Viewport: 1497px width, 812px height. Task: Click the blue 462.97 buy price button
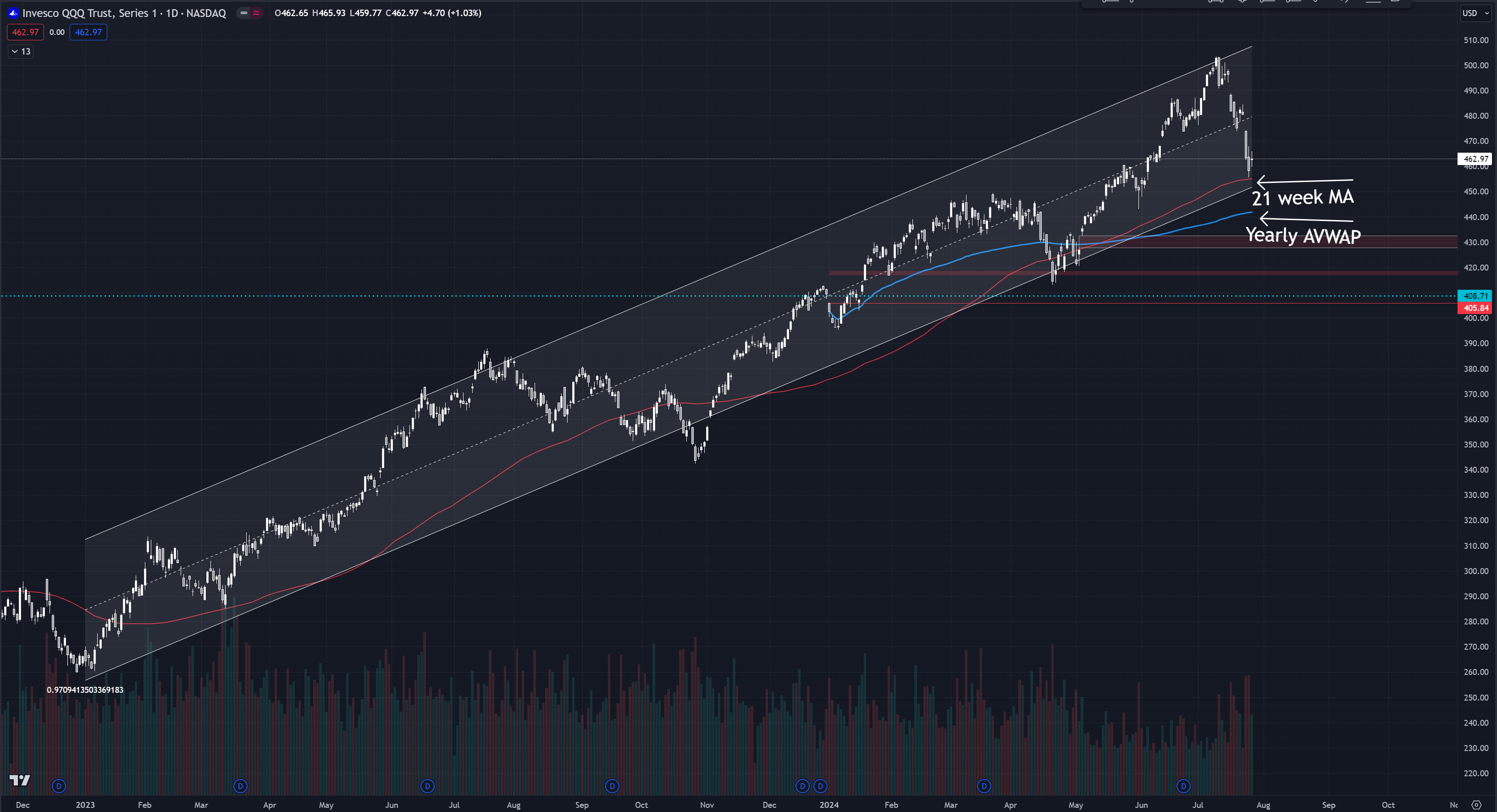[x=88, y=32]
